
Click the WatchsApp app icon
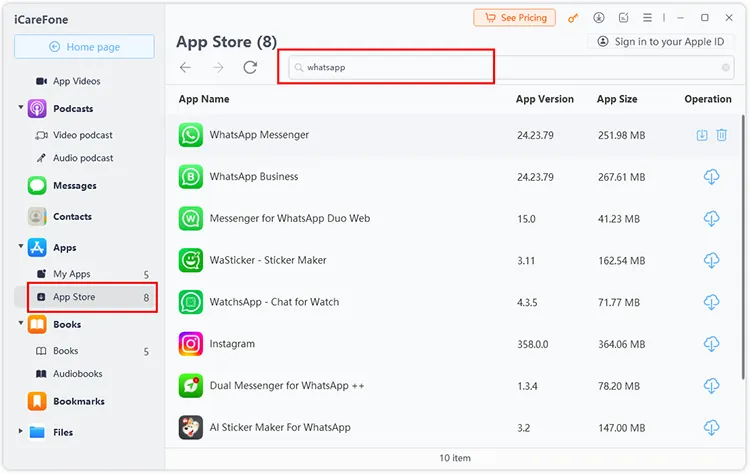point(191,302)
